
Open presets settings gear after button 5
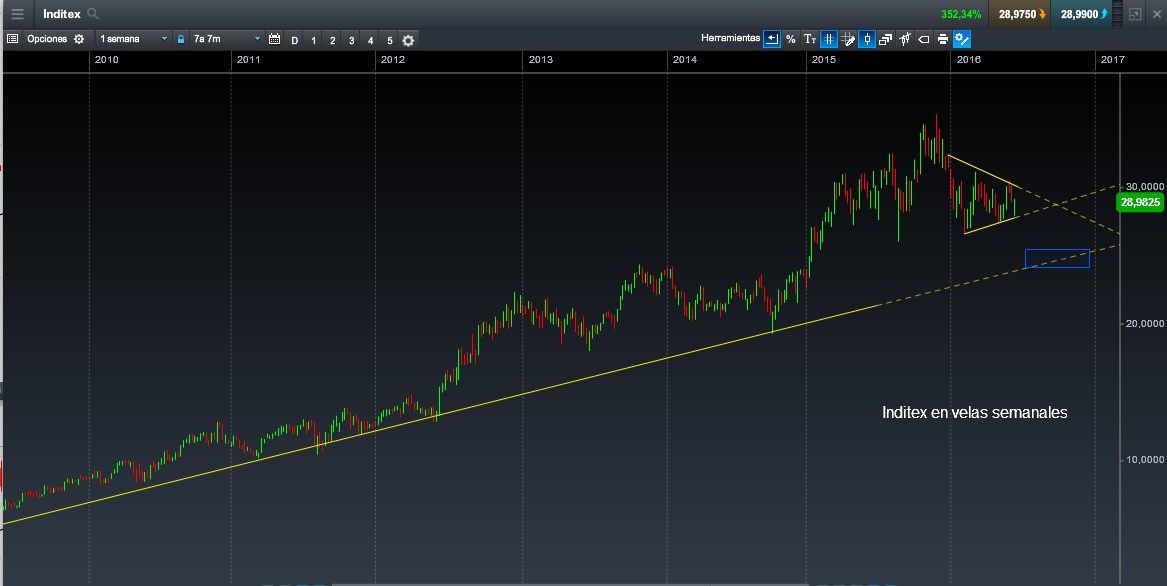tap(408, 40)
